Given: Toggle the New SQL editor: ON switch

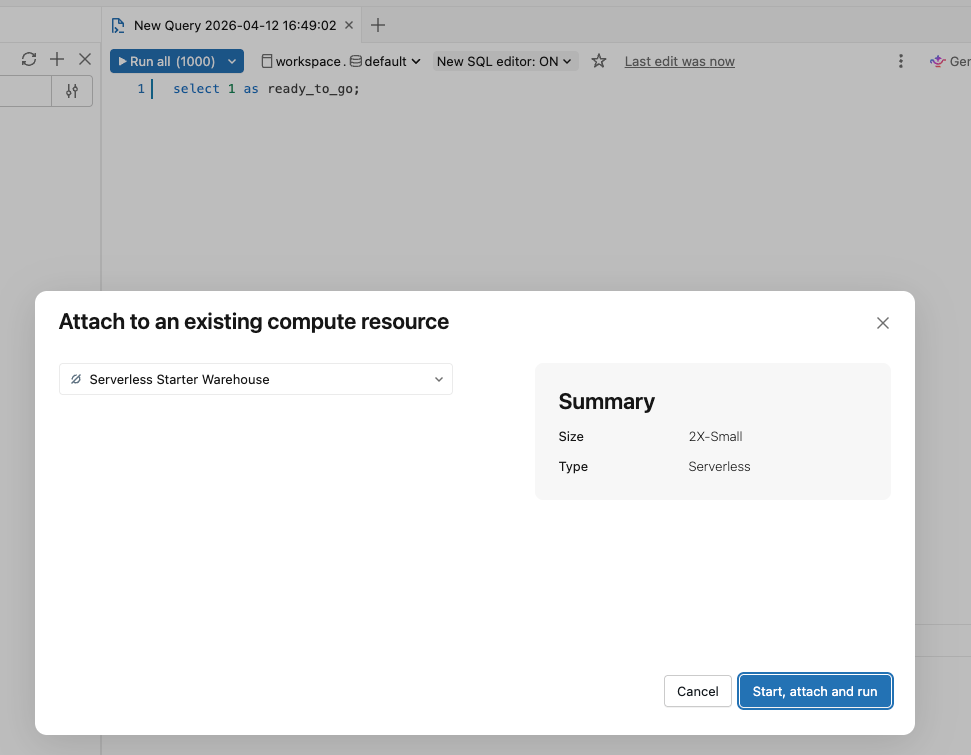Looking at the screenshot, I should (x=505, y=61).
